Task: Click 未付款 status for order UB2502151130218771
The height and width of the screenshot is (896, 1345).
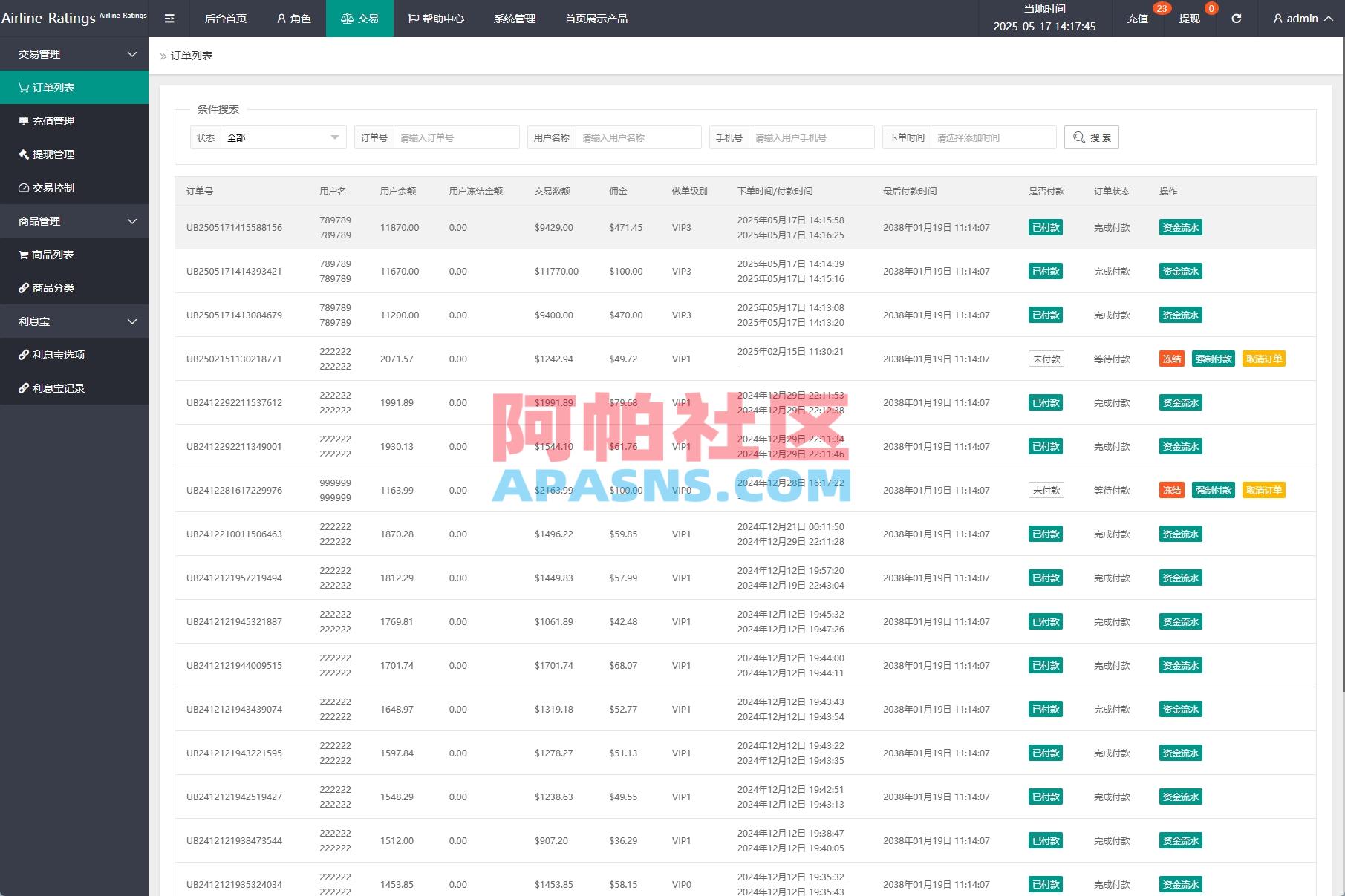Action: [x=1046, y=359]
